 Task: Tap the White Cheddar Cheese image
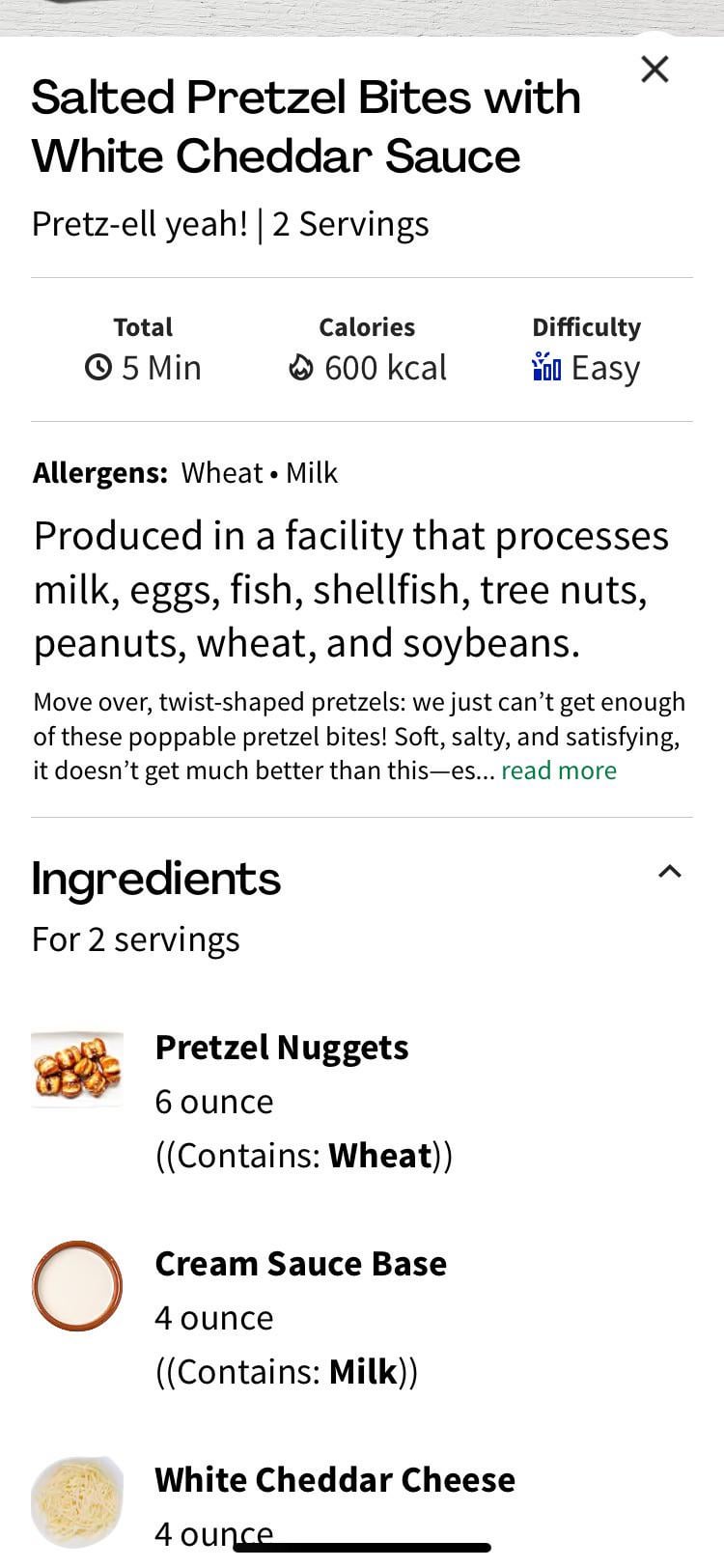pos(77,1501)
